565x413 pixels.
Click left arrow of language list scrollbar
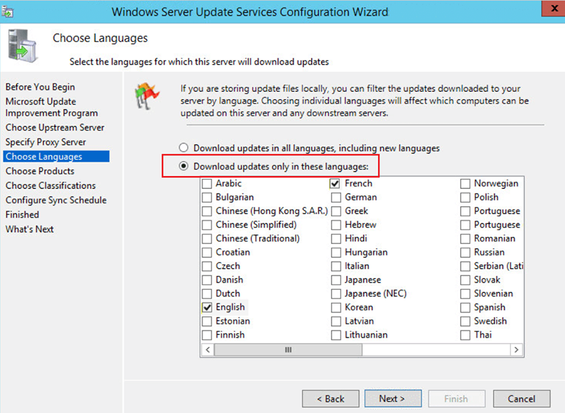[x=208, y=350]
